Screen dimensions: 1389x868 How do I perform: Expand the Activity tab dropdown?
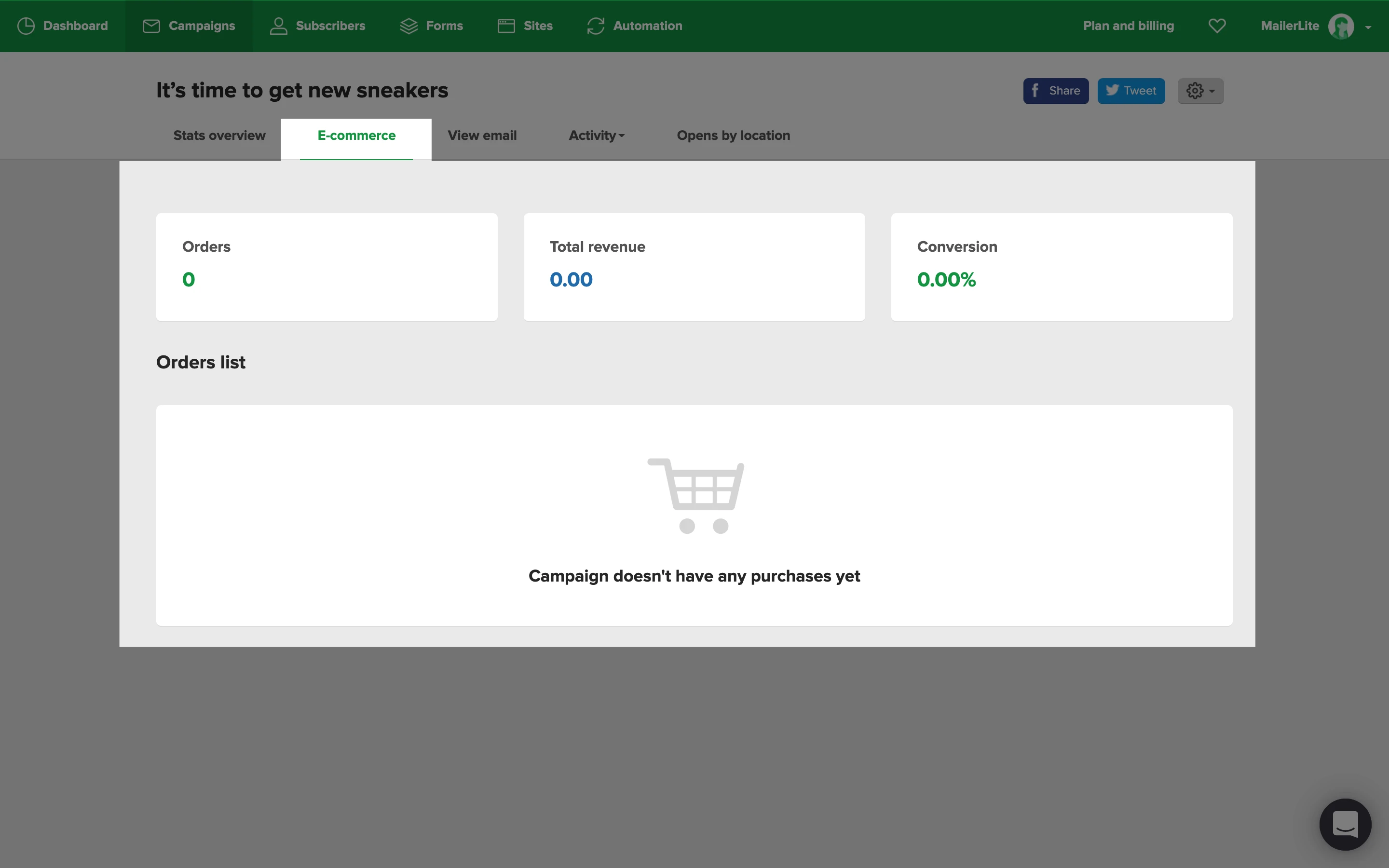(x=596, y=136)
